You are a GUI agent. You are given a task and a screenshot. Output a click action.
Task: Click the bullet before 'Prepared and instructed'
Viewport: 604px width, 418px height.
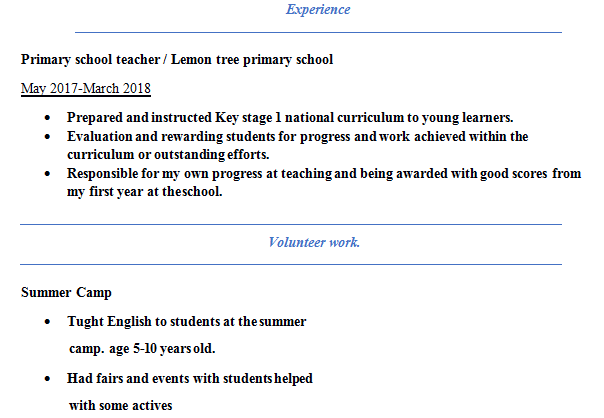pyautogui.click(x=50, y=117)
